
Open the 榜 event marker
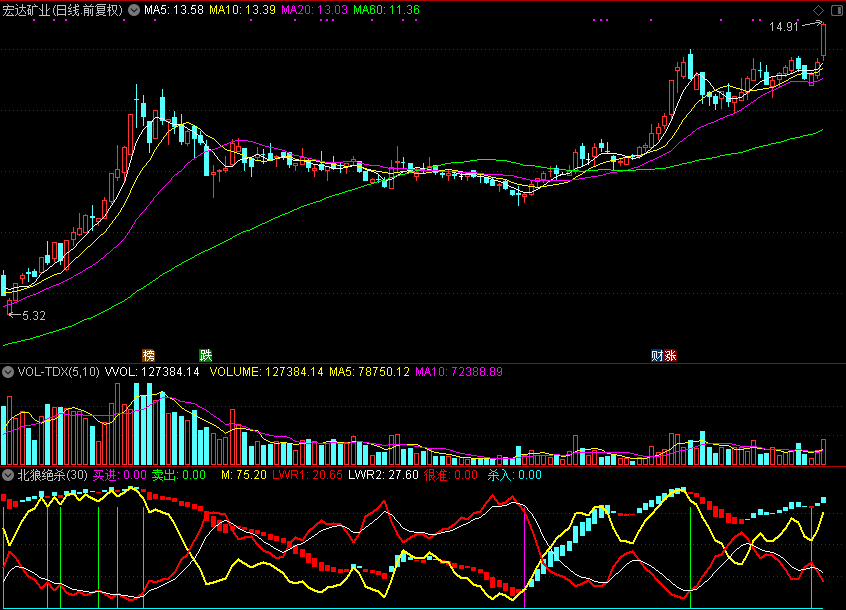tap(148, 355)
